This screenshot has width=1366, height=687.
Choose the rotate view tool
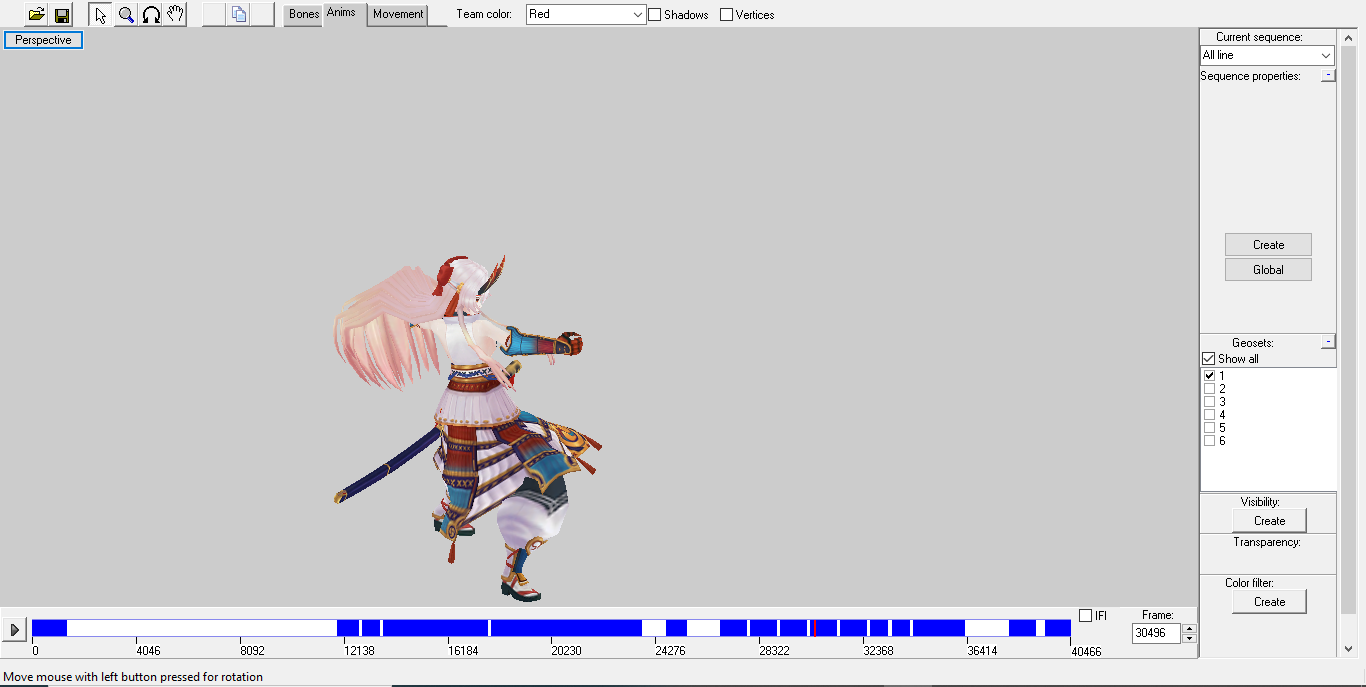point(151,15)
